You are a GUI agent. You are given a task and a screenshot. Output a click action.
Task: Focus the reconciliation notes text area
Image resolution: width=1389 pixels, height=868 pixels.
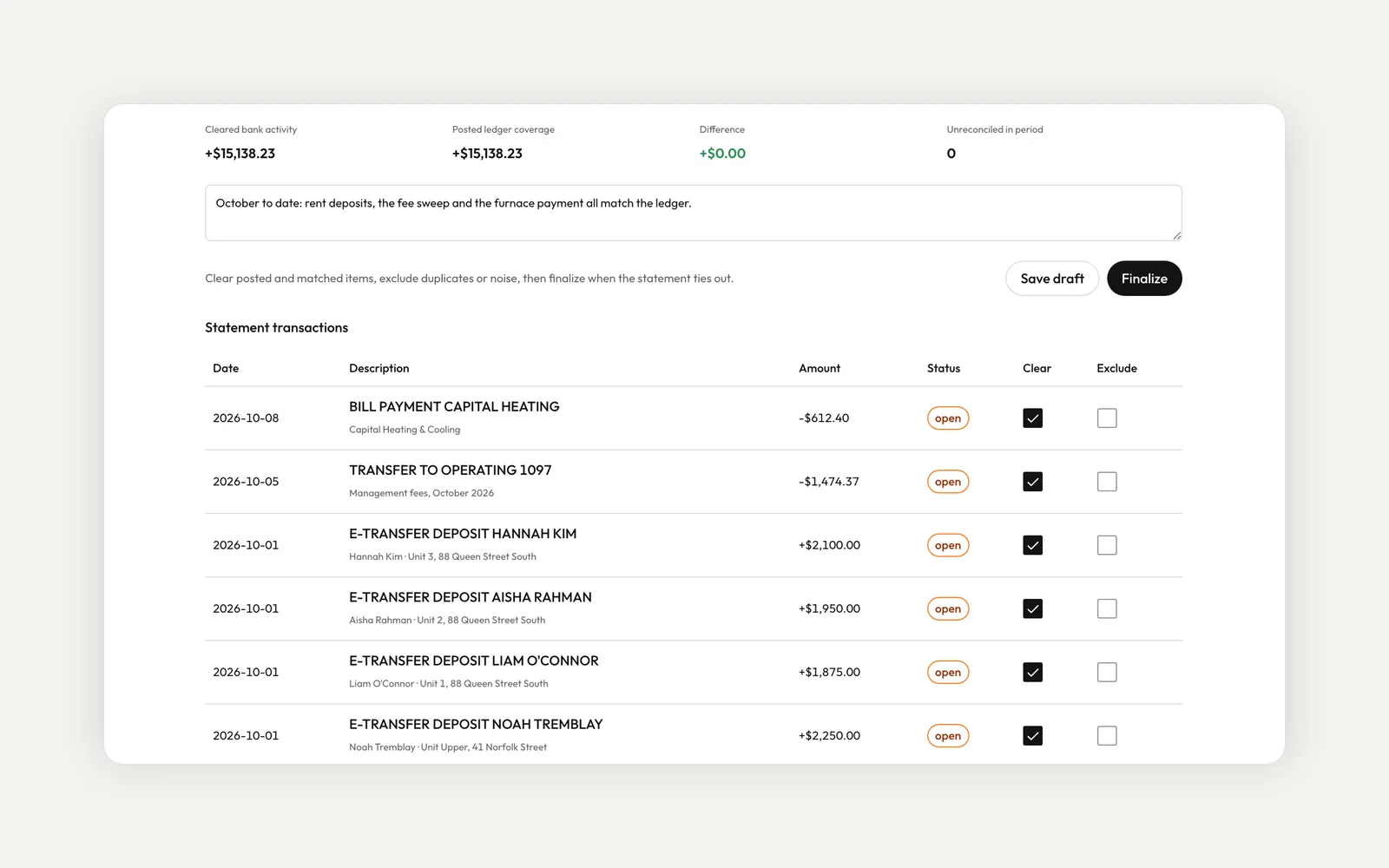pyautogui.click(x=694, y=213)
